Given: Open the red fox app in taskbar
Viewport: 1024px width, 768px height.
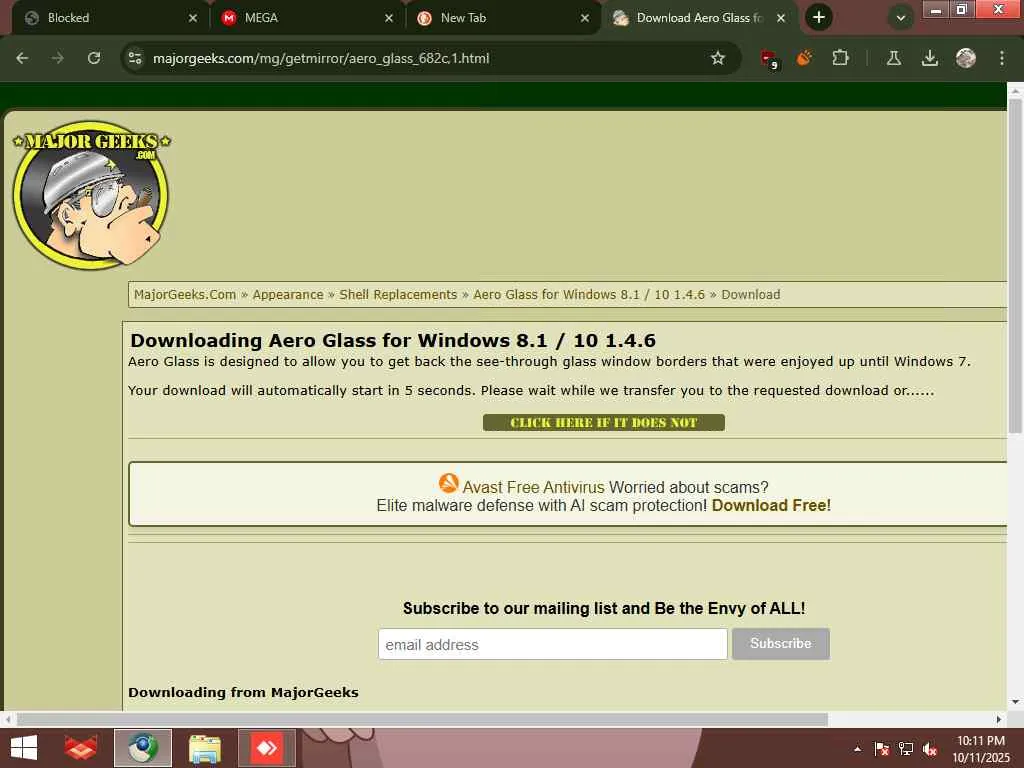Looking at the screenshot, I should point(81,748).
